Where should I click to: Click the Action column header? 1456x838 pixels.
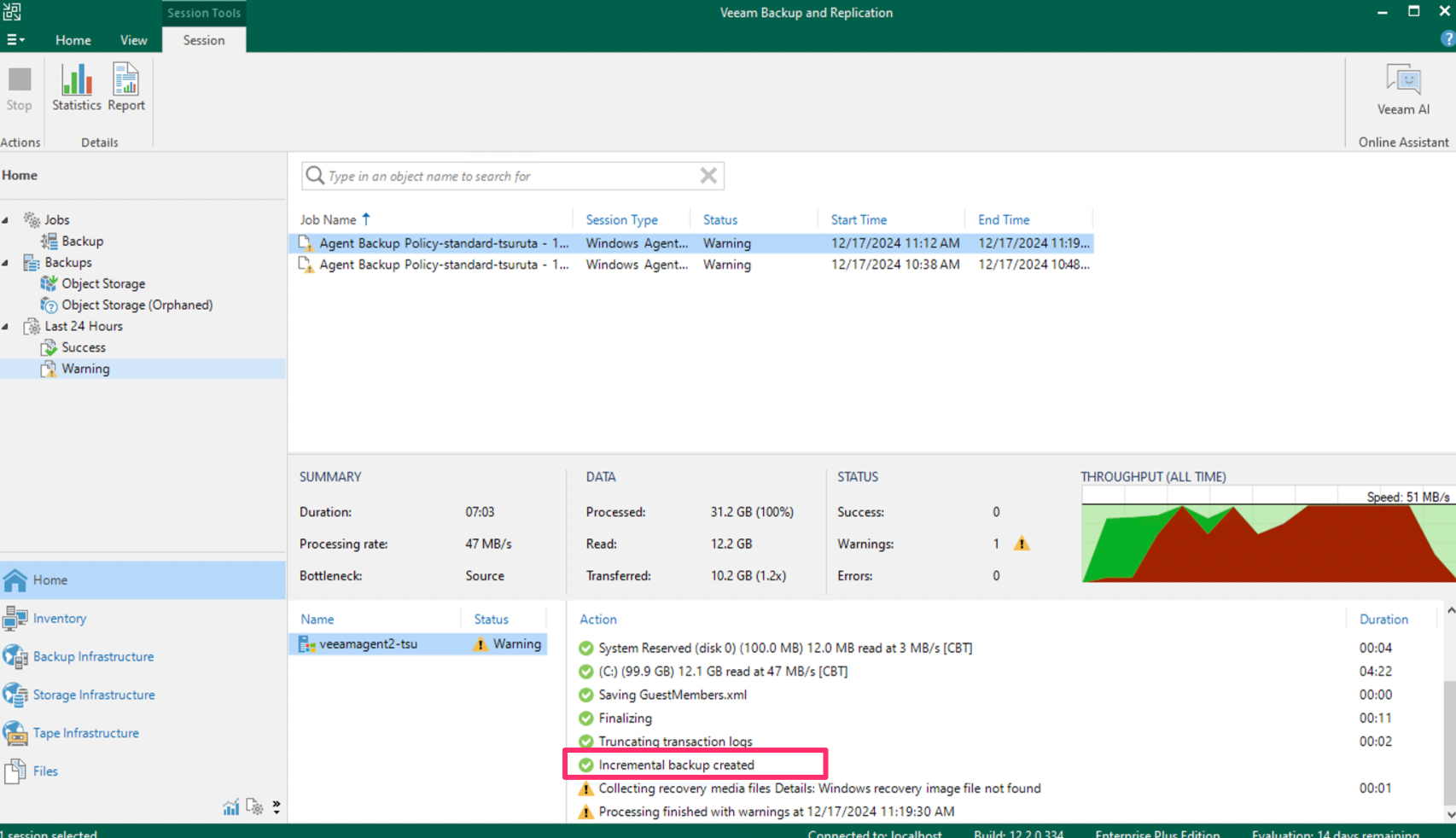(x=598, y=620)
